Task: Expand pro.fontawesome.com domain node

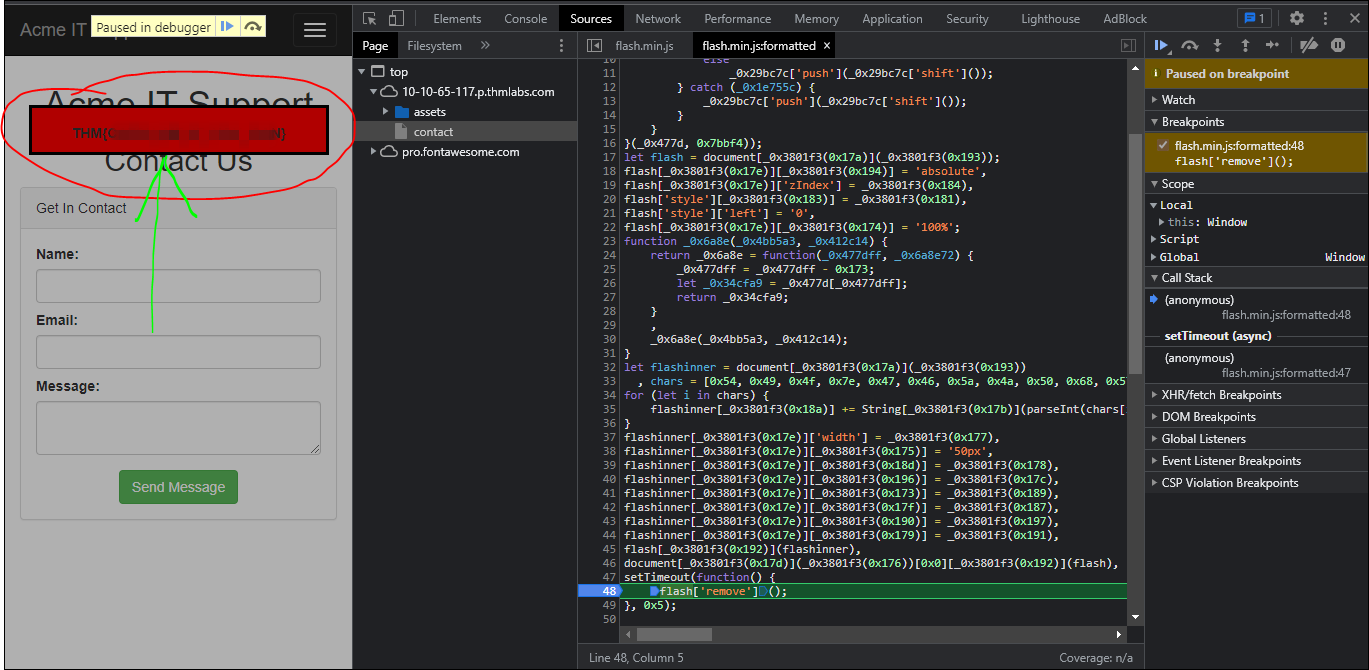Action: 374,152
